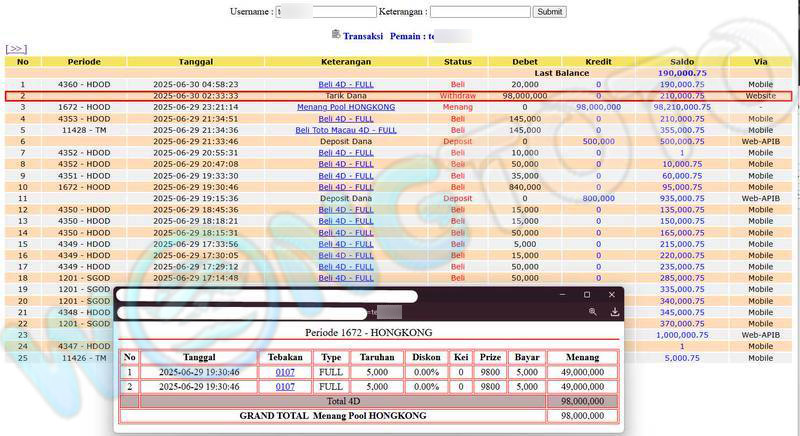The width and height of the screenshot is (800, 436).
Task: Click the Submit button
Action: coord(549,12)
